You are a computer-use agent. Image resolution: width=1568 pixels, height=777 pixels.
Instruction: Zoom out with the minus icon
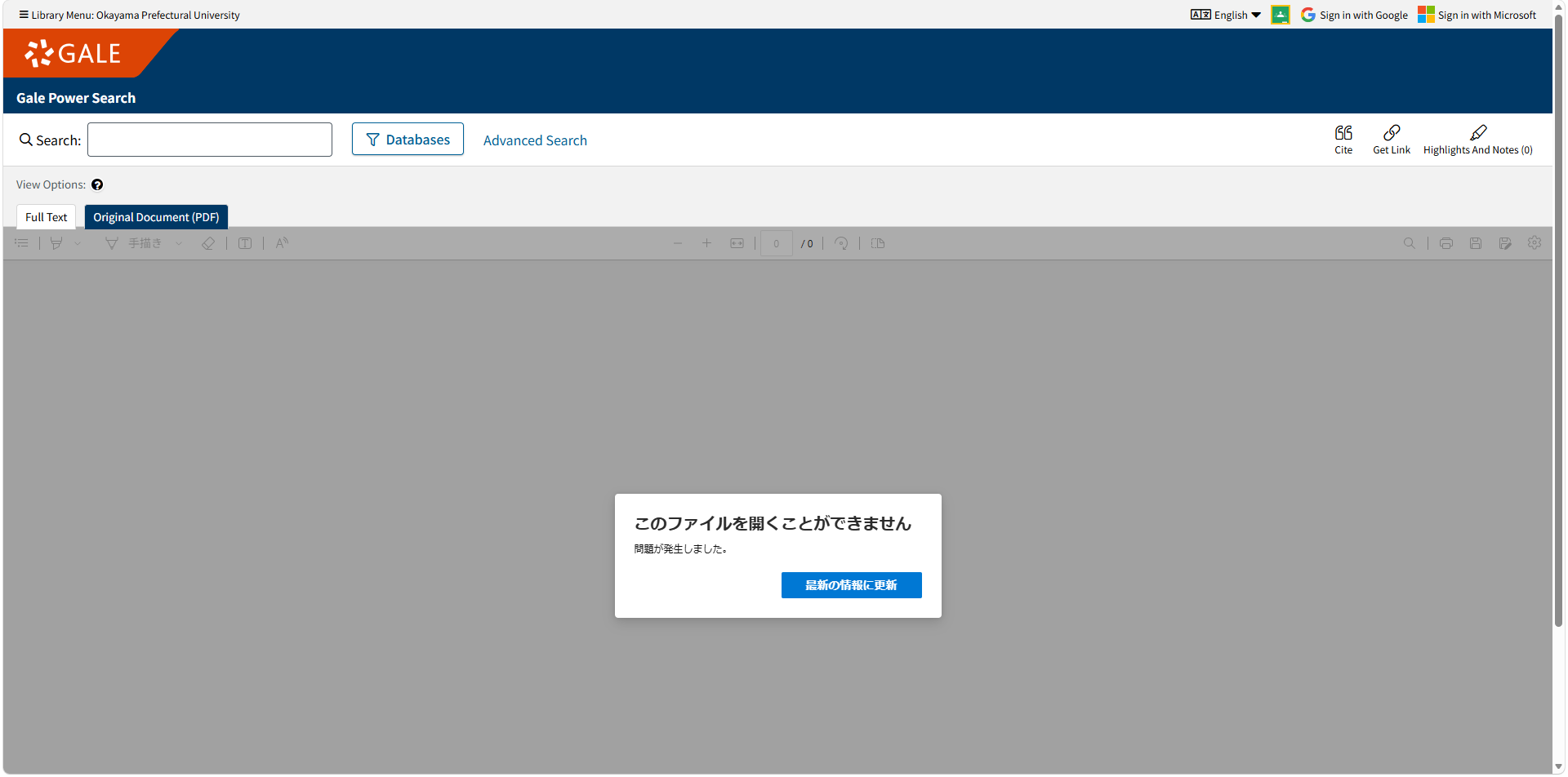pos(678,243)
